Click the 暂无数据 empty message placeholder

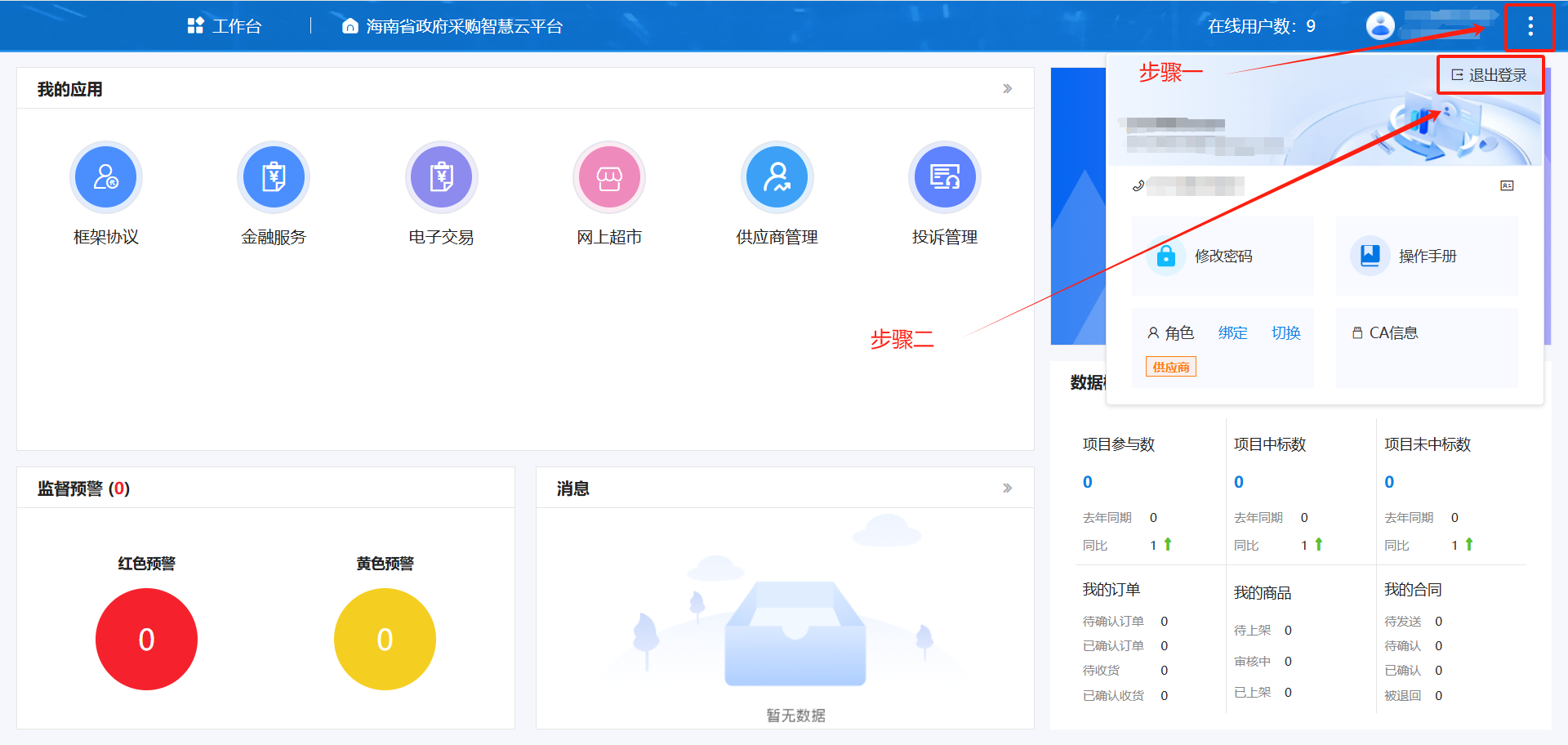(x=795, y=716)
